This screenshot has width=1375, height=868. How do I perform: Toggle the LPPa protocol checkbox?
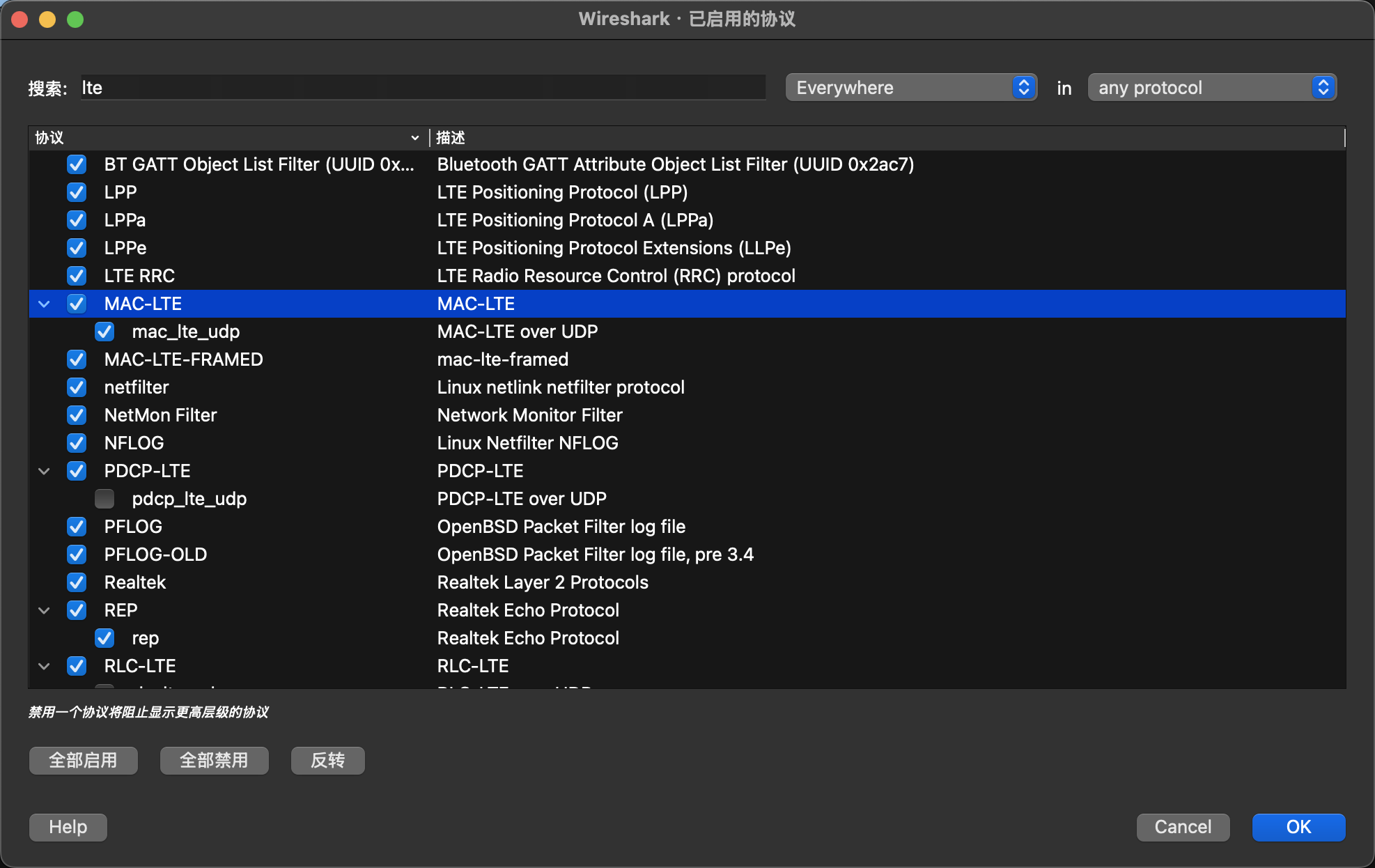(77, 220)
